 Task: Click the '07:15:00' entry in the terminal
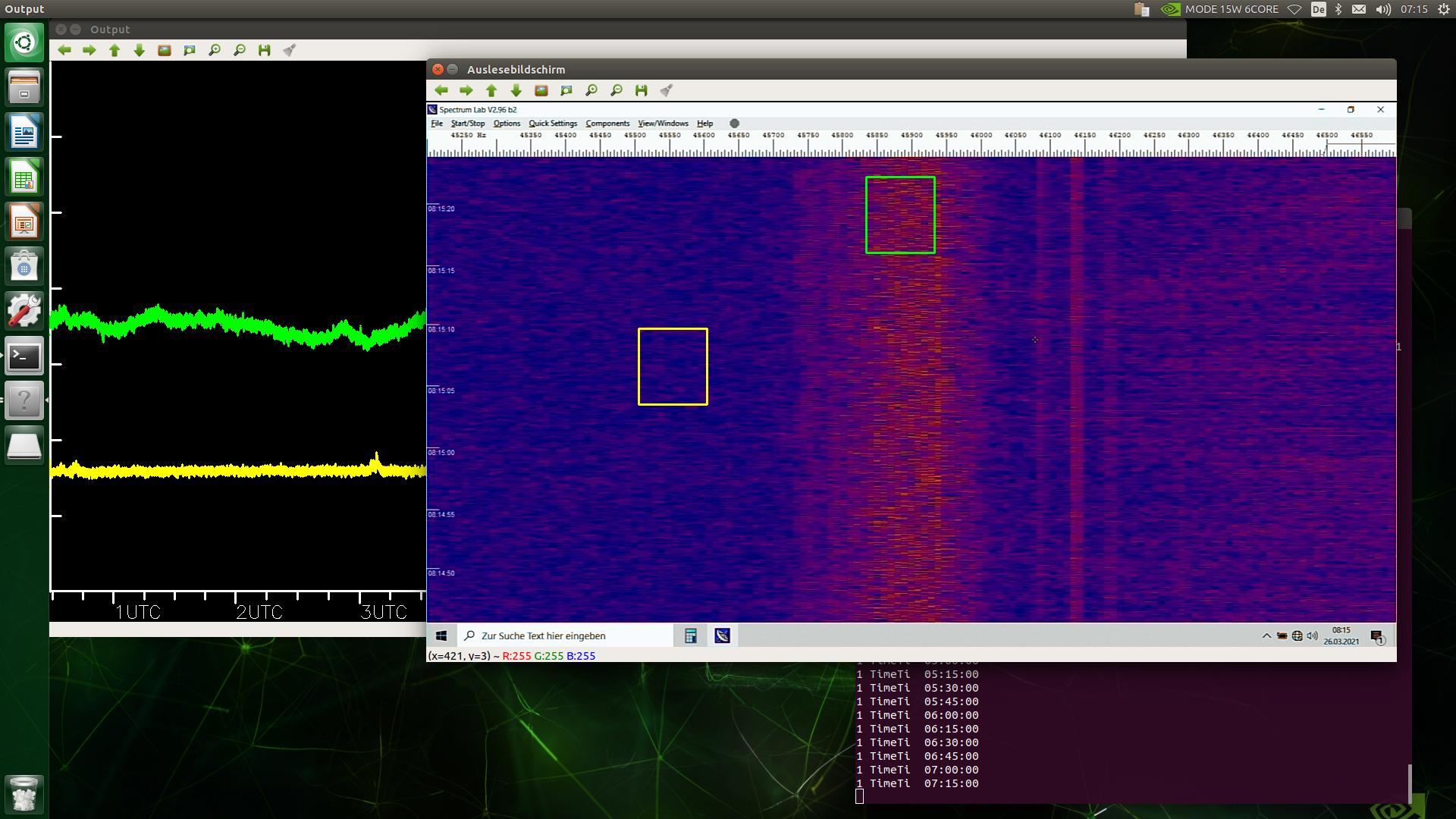pyautogui.click(x=951, y=783)
